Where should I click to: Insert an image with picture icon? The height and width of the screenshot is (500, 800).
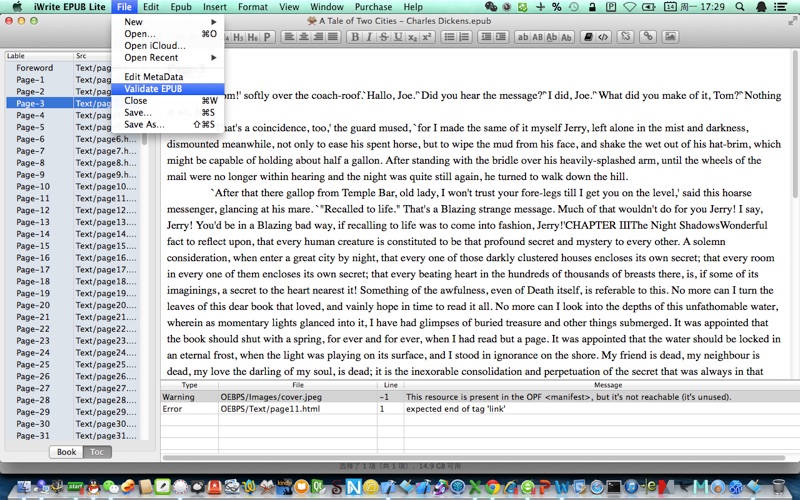670,37
